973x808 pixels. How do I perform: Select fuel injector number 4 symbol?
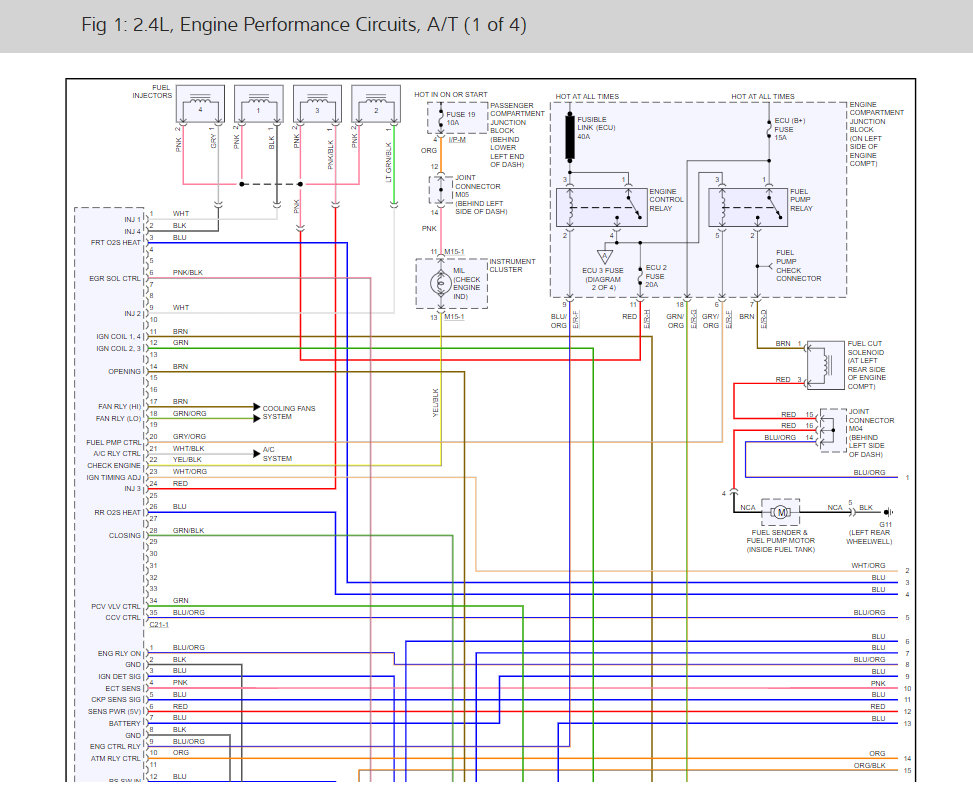tap(200, 104)
